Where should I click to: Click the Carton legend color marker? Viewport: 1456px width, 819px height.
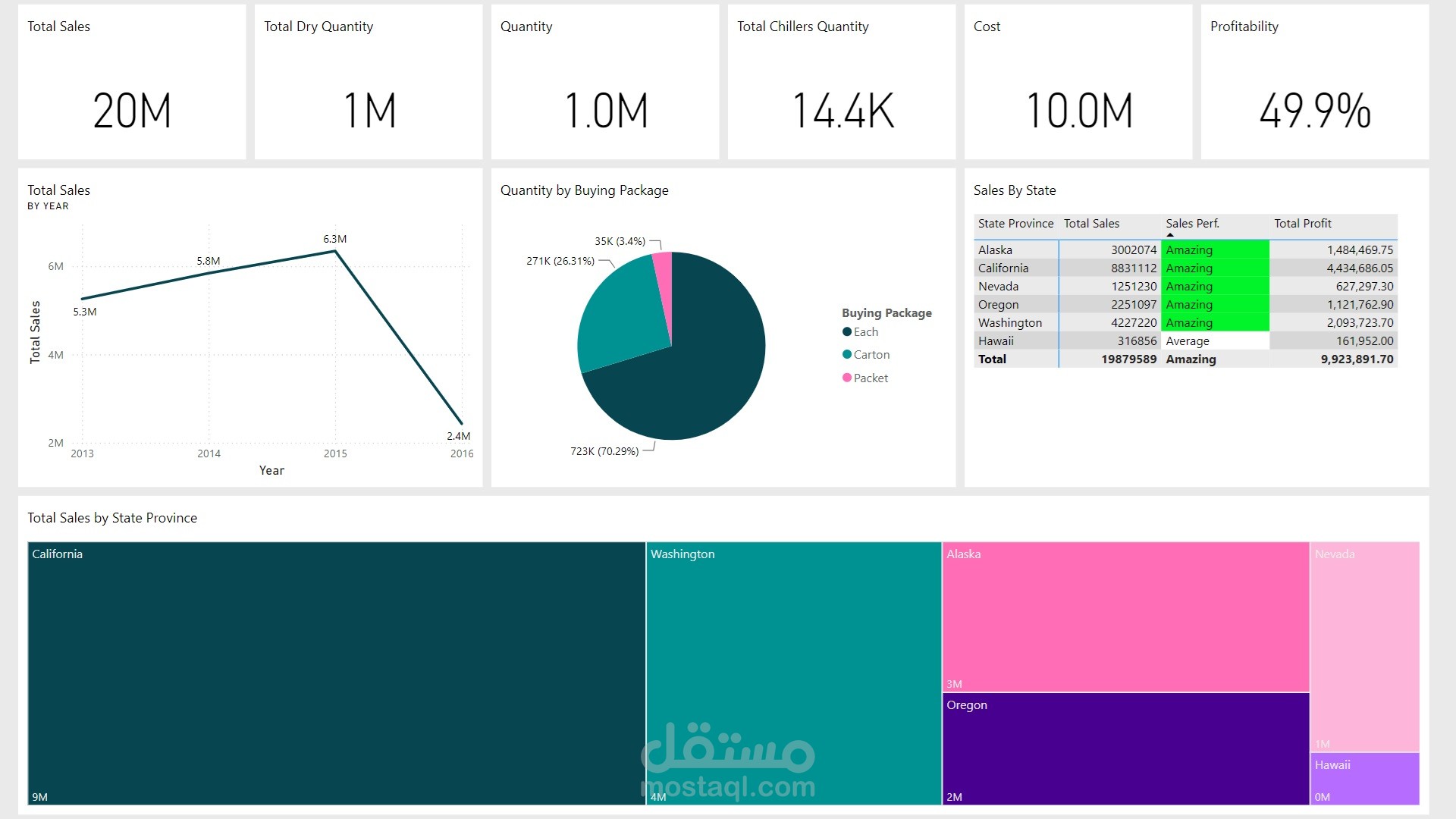[x=847, y=354]
